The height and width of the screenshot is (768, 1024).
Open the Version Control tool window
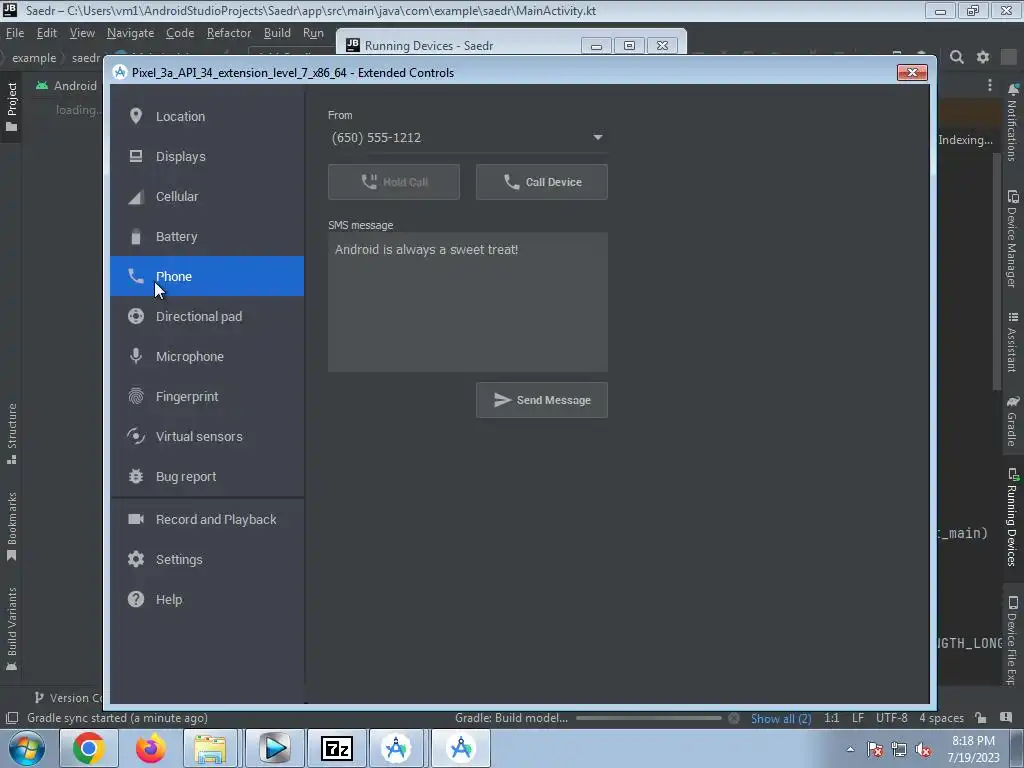click(x=69, y=697)
